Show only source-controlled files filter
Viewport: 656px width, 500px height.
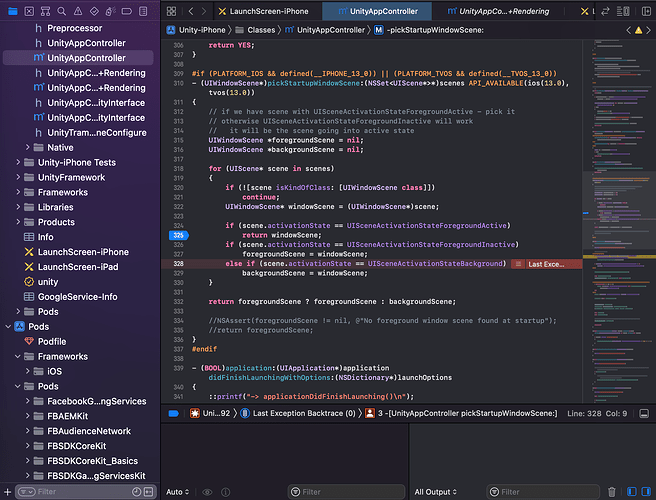click(x=149, y=492)
